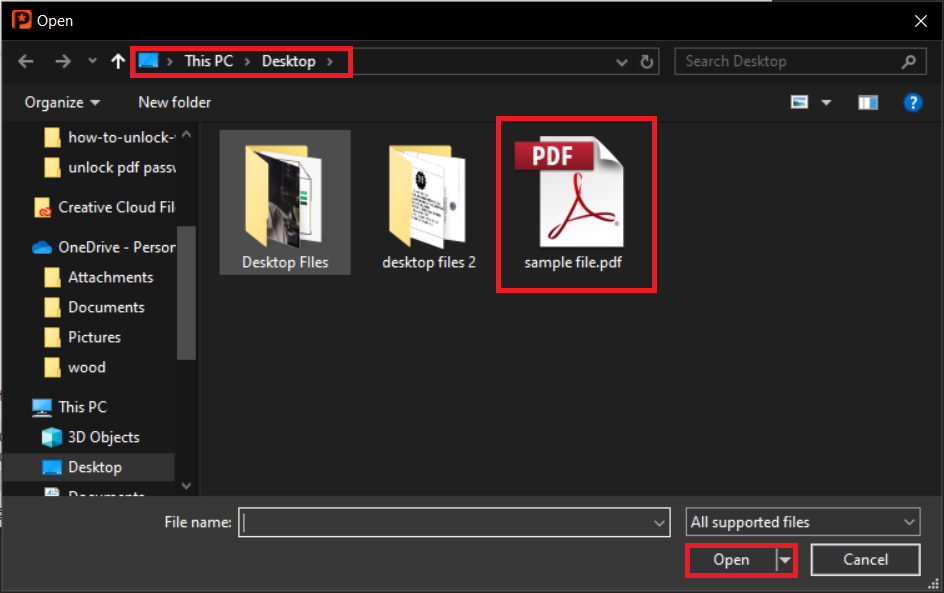
Task: Open the Organize dropdown menu
Action: pos(62,102)
